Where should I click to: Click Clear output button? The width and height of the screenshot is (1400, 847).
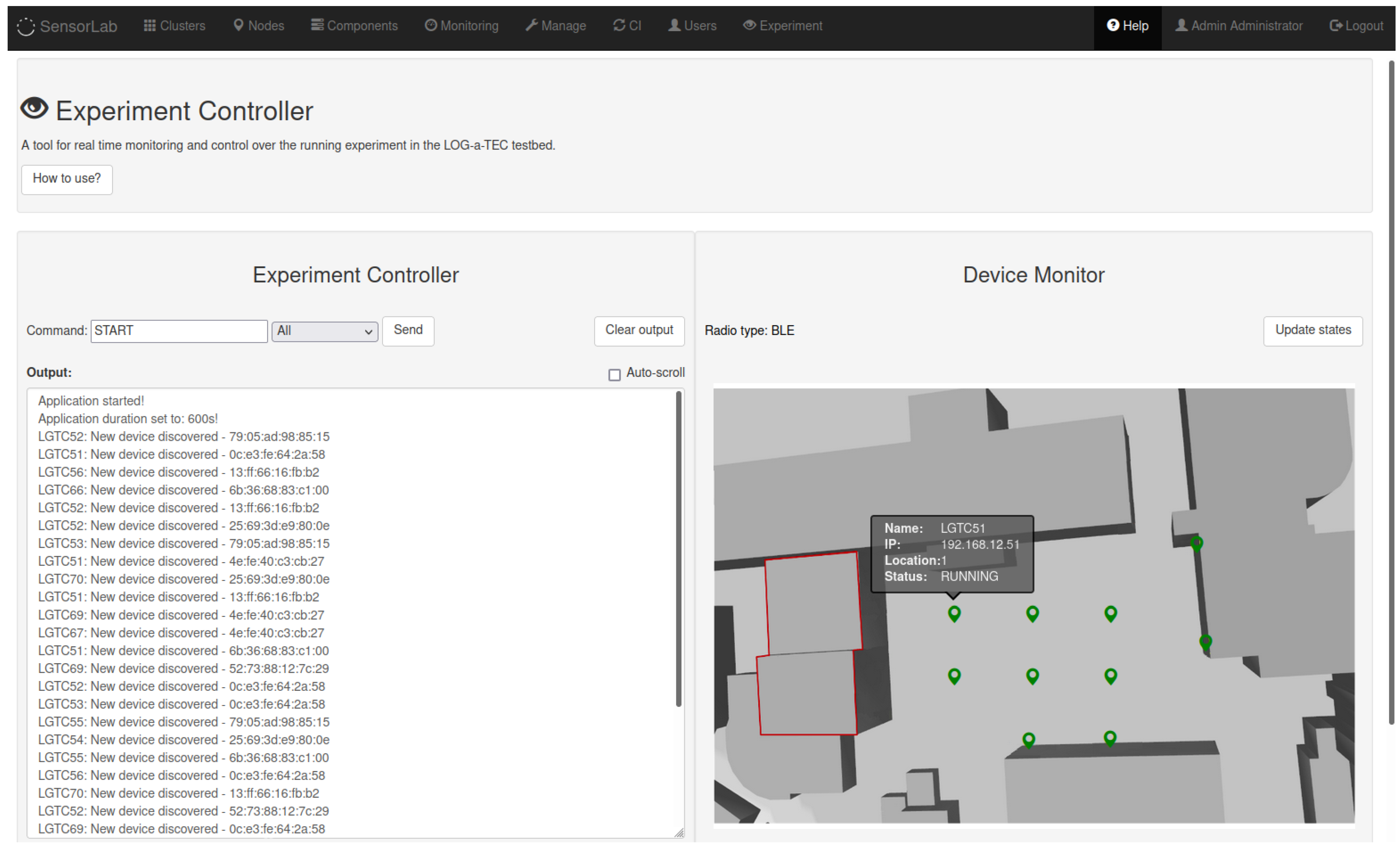(x=639, y=330)
